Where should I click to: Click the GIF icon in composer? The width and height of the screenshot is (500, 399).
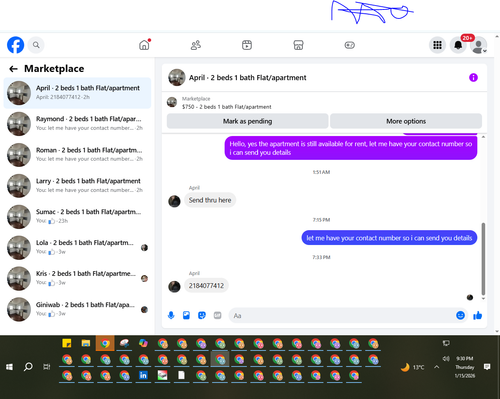coord(217,315)
